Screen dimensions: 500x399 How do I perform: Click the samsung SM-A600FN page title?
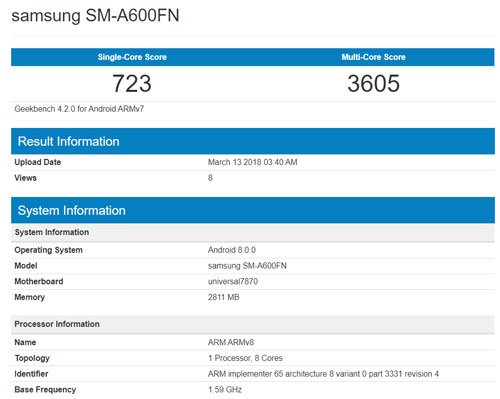(95, 16)
